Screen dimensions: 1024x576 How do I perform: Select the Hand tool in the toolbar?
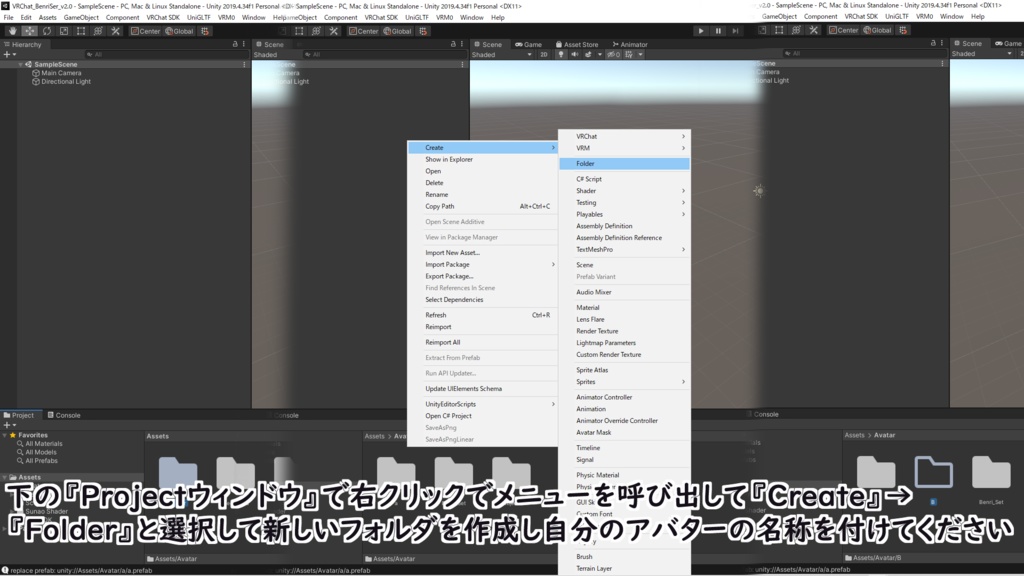coord(12,31)
